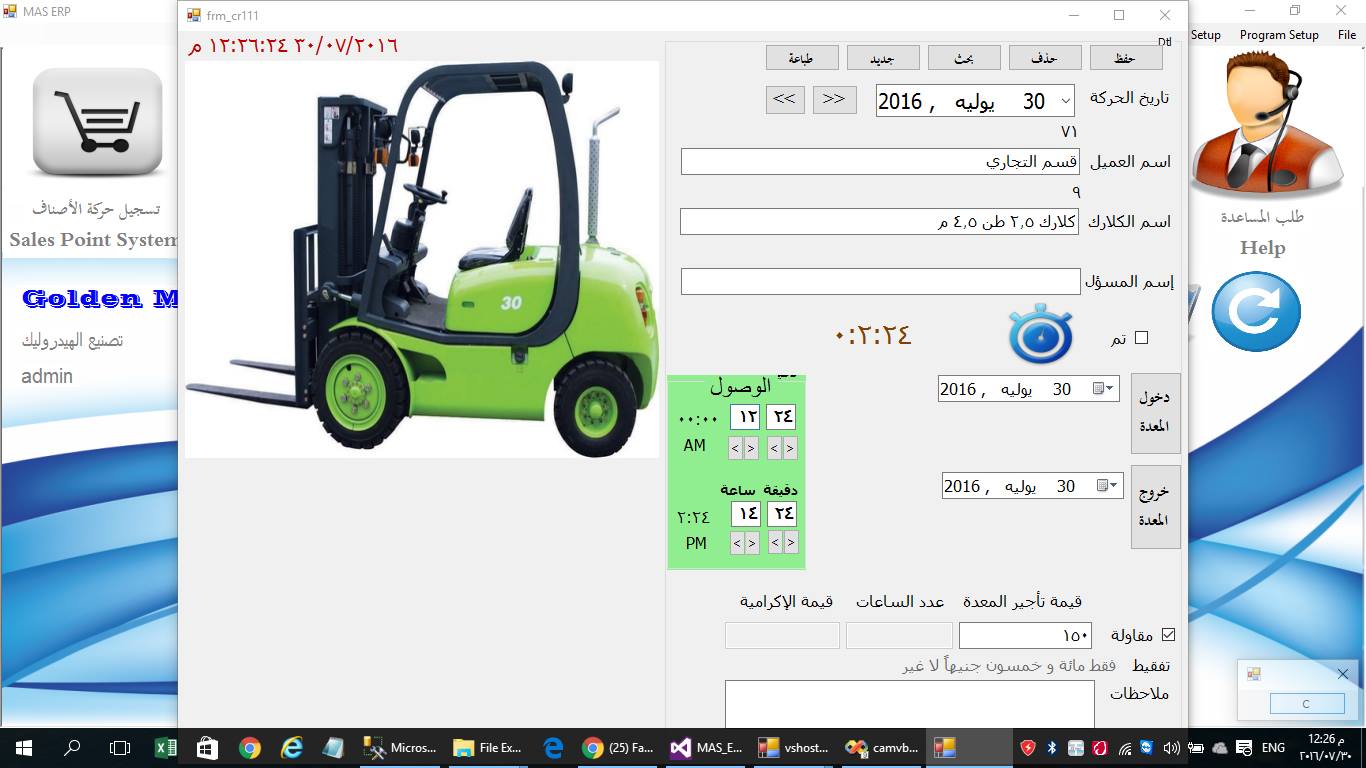
Task: Click the جديد new button
Action: (x=883, y=58)
